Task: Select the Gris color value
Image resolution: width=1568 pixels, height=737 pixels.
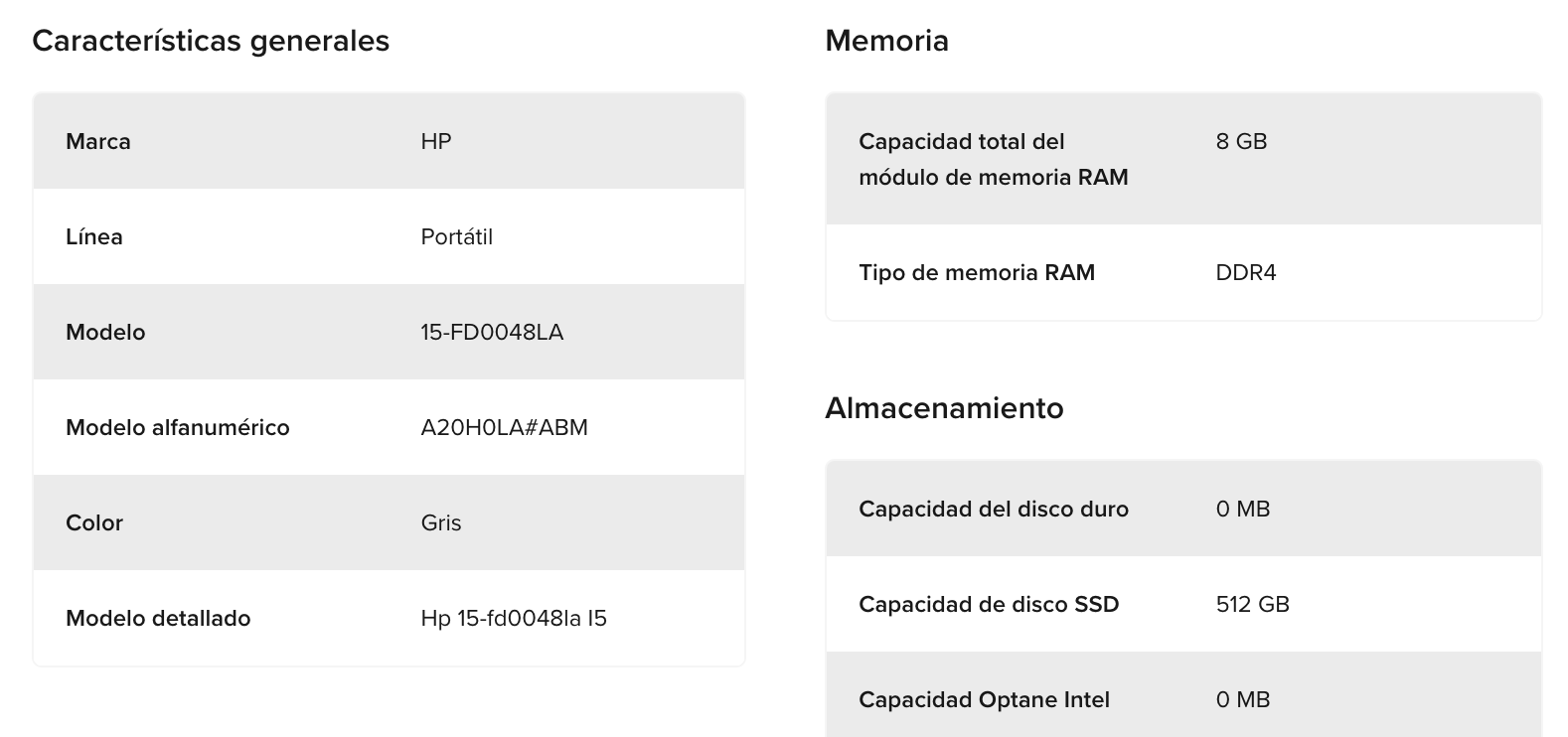Action: (x=441, y=522)
